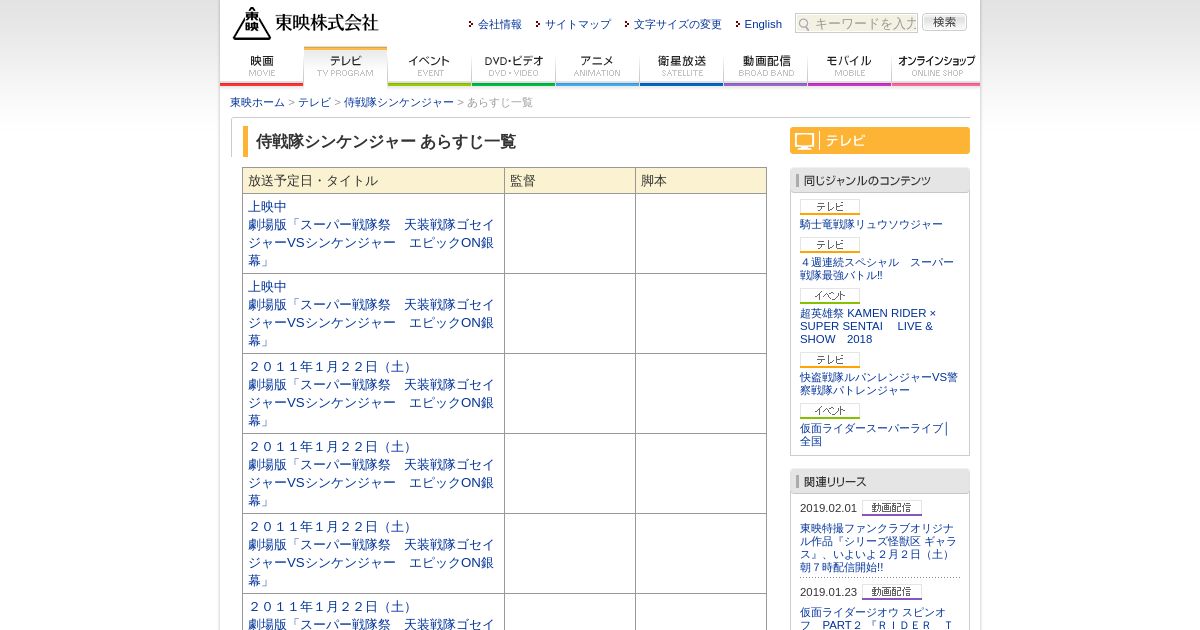1200x630 pixels.
Task: Open 仮面ライダースーパーライブ│全国 link
Action: (x=874, y=434)
